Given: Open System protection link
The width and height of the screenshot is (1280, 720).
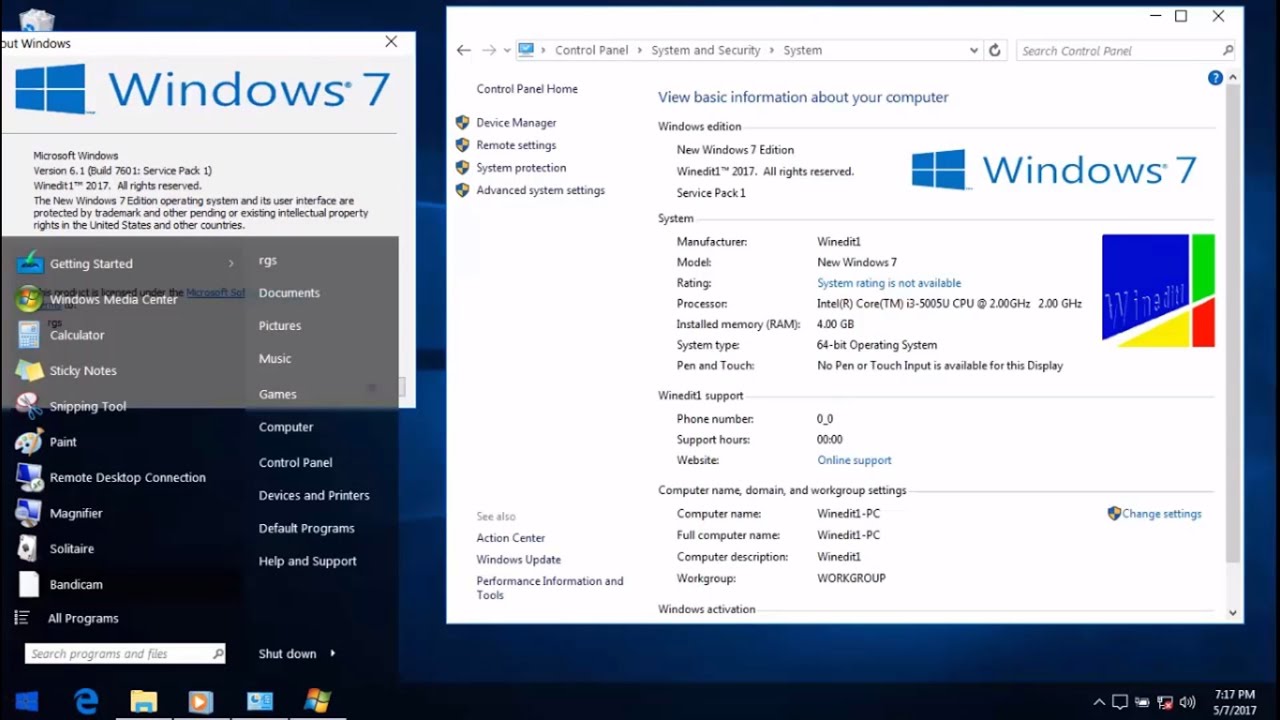Looking at the screenshot, I should coord(521,168).
